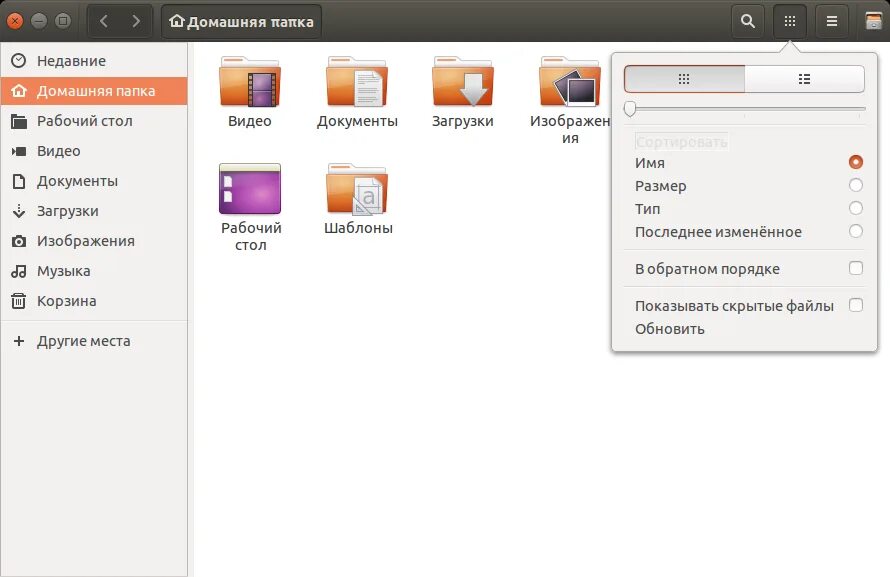This screenshot has width=890, height=577.
Task: Click the music note icon next to Музыка
Action: 19,271
